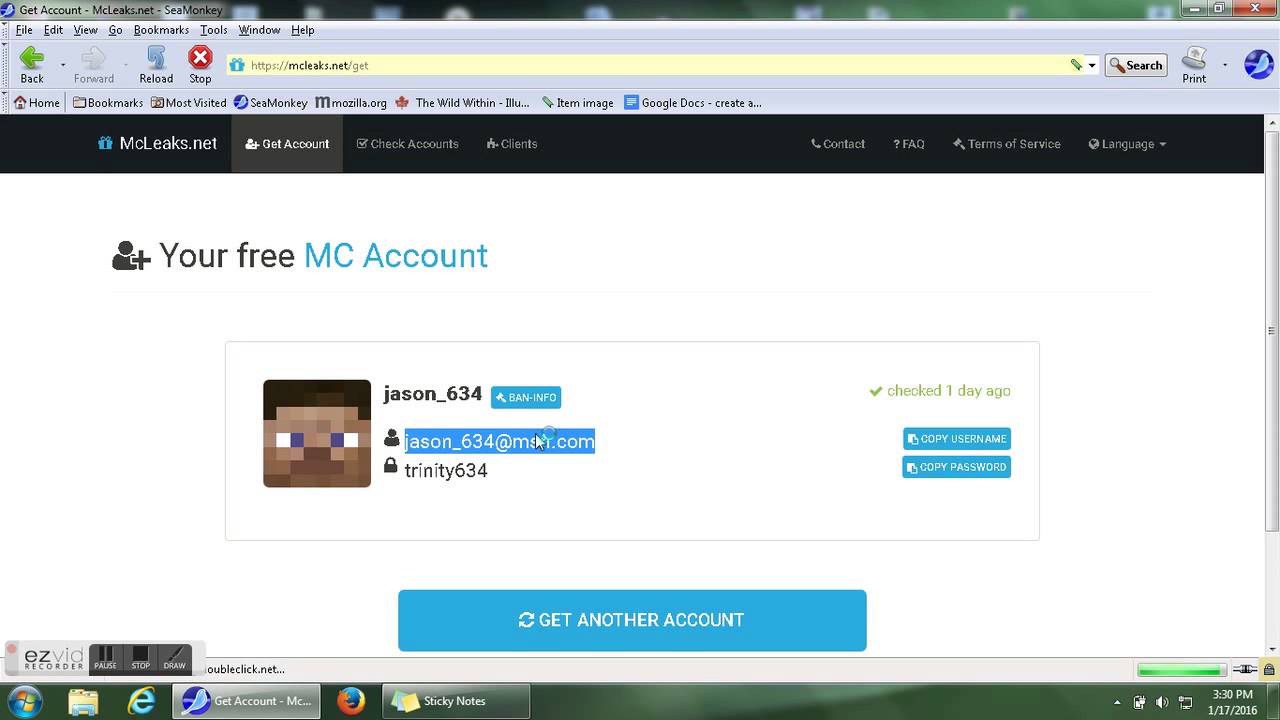
Task: Click the Steve avatar skin image
Action: [x=317, y=433]
